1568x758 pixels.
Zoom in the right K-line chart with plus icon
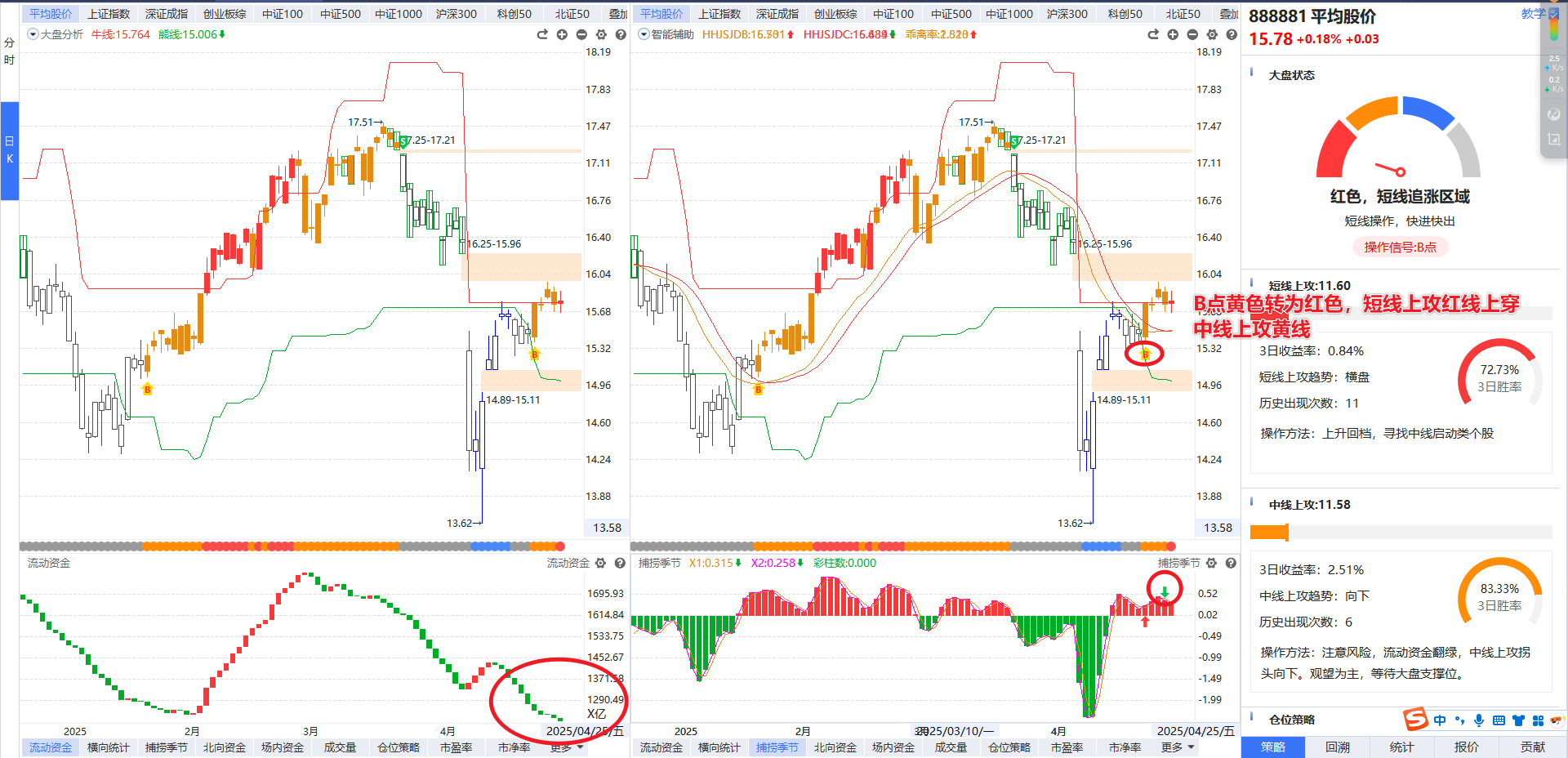coord(1173,34)
